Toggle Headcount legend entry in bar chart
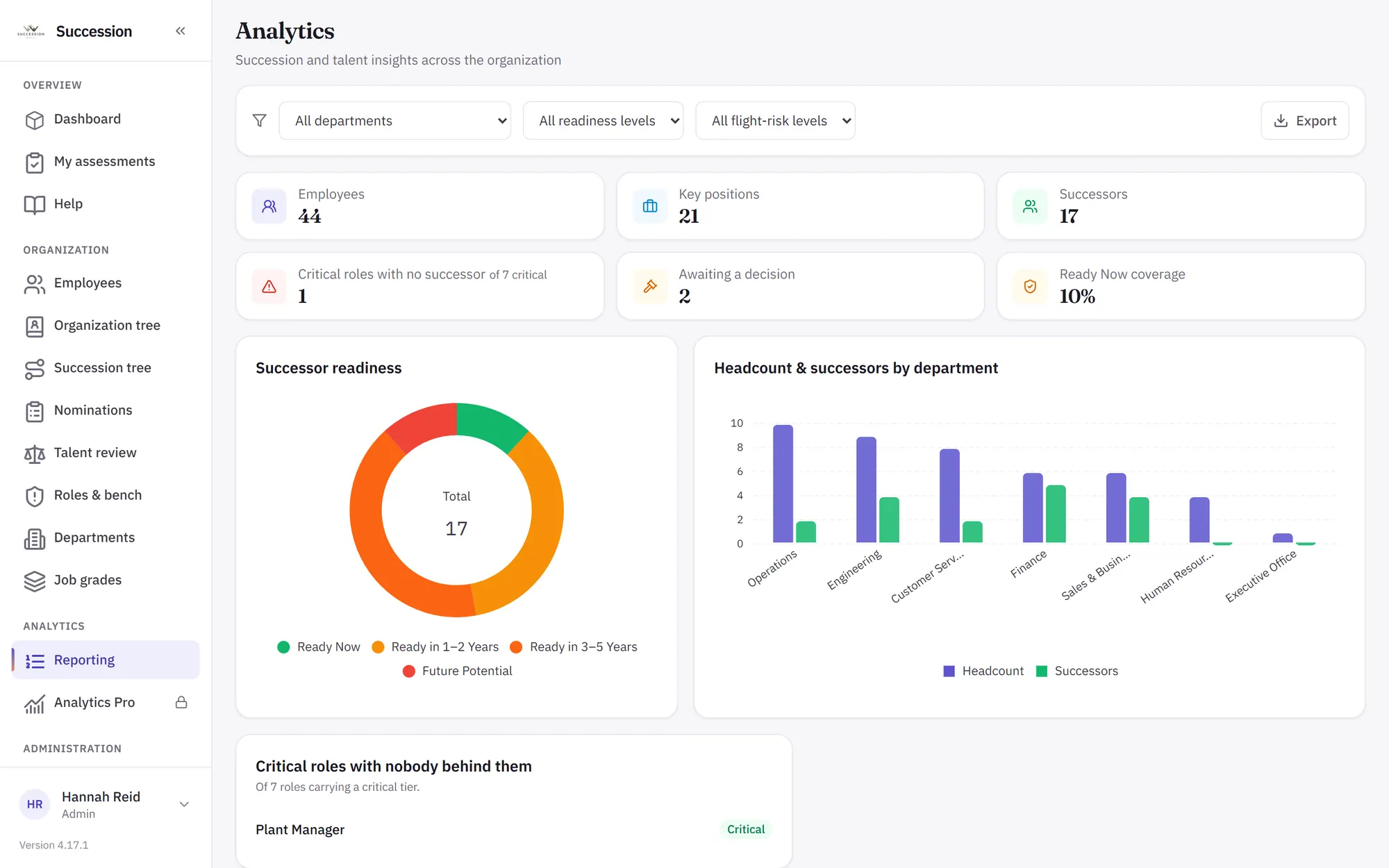This screenshot has width=1389, height=868. coord(983,671)
